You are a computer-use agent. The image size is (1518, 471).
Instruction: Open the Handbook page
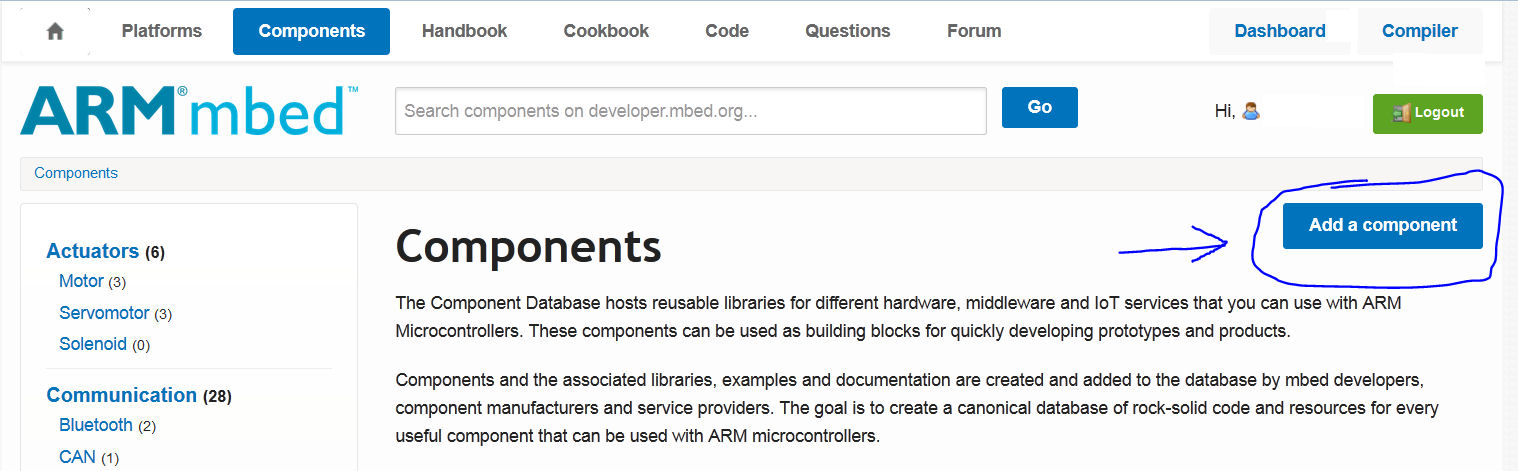pyautogui.click(x=464, y=31)
